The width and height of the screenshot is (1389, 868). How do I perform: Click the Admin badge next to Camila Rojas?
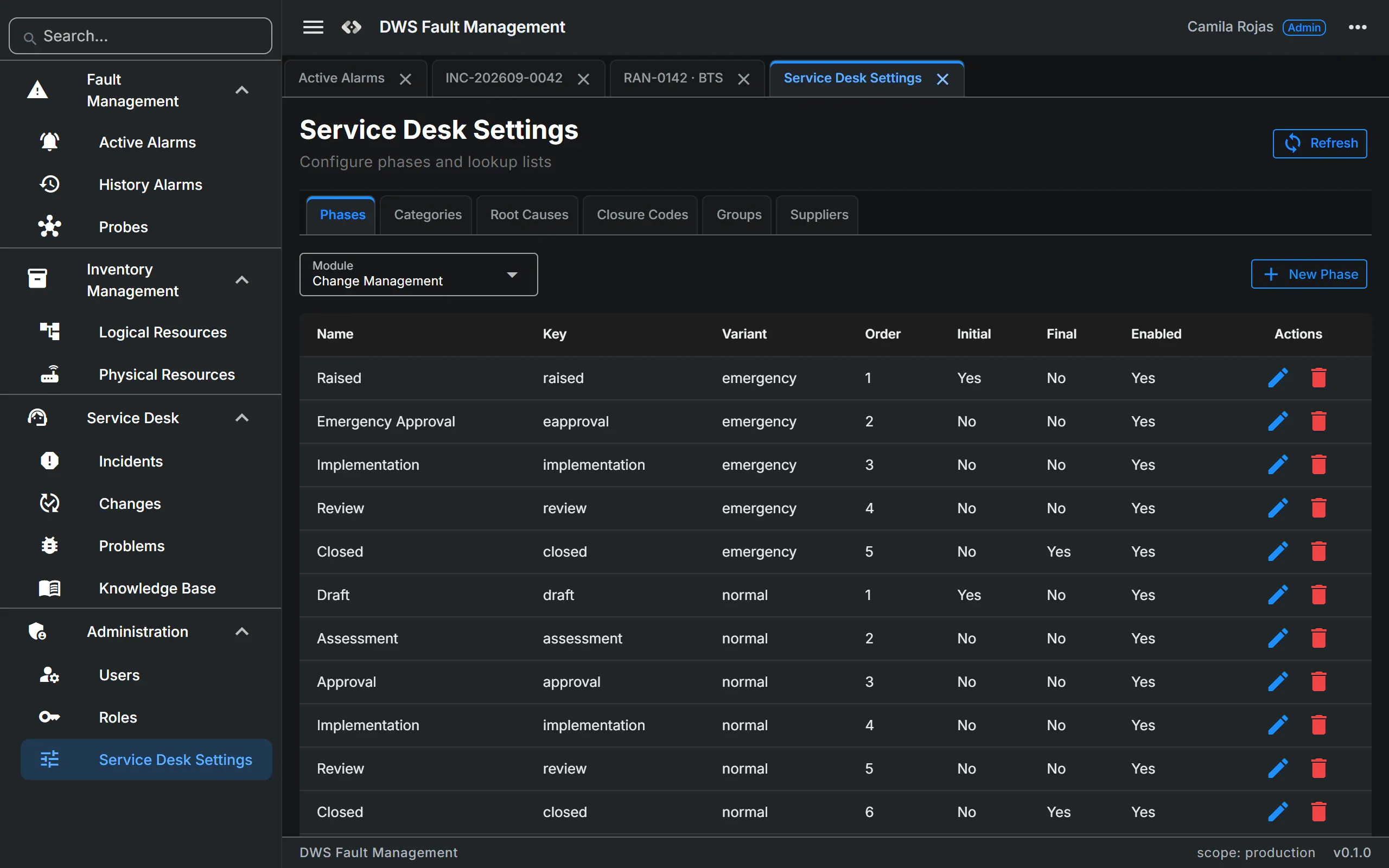pos(1304,28)
